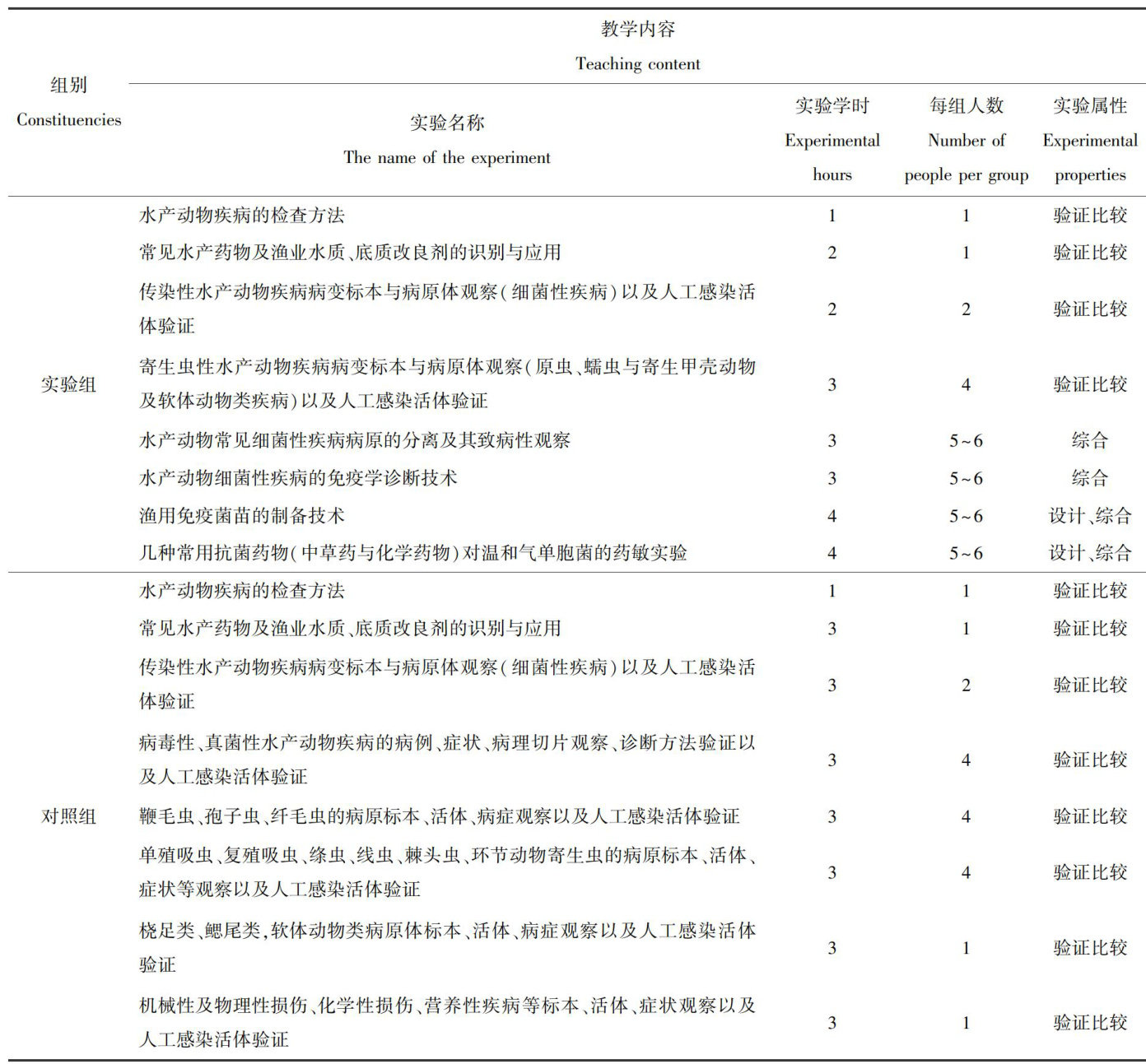Click 水产动物细菌性疾病的免疫学诊断技术 experiment name
Image resolution: width=1146 pixels, height=1064 pixels.
pyautogui.click(x=298, y=478)
